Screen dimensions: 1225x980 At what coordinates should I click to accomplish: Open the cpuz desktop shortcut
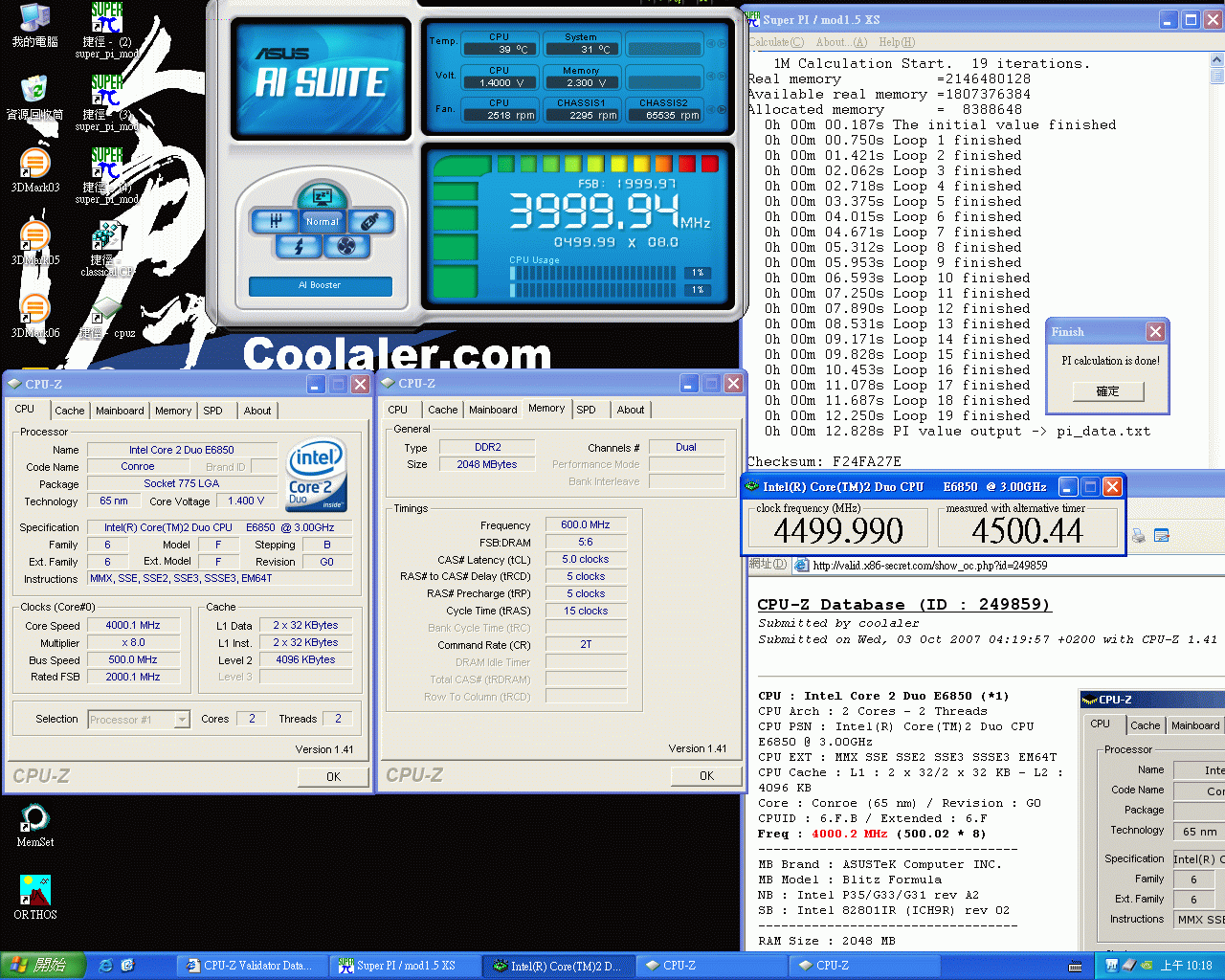[107, 318]
